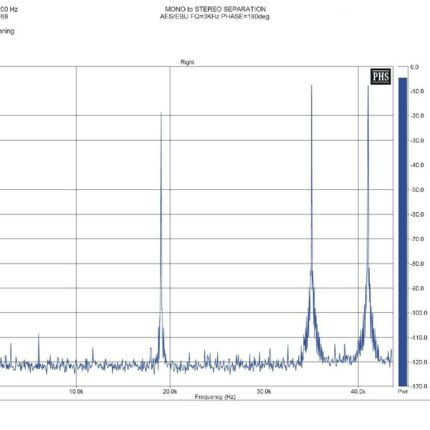430x430 pixels.
Task: Click the blue Pwr level meter bar
Action: tap(403, 232)
